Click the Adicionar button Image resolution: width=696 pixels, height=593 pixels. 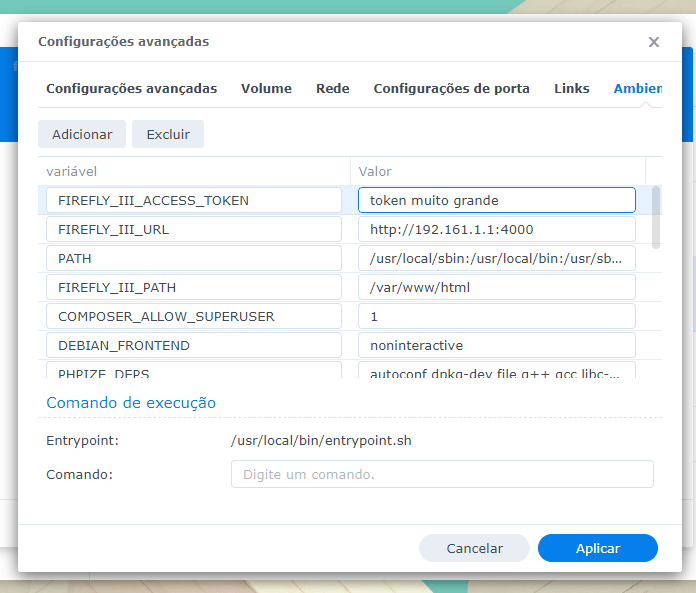coord(82,134)
